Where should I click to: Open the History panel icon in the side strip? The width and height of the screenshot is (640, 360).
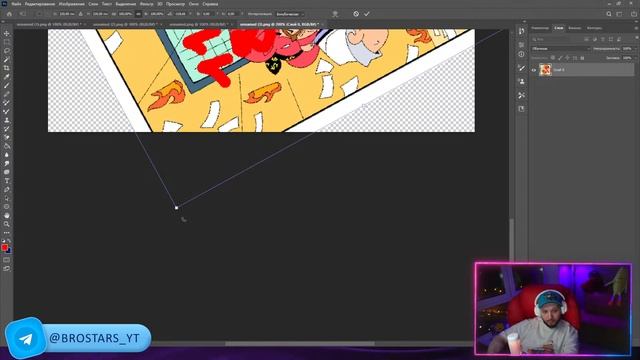point(522,31)
